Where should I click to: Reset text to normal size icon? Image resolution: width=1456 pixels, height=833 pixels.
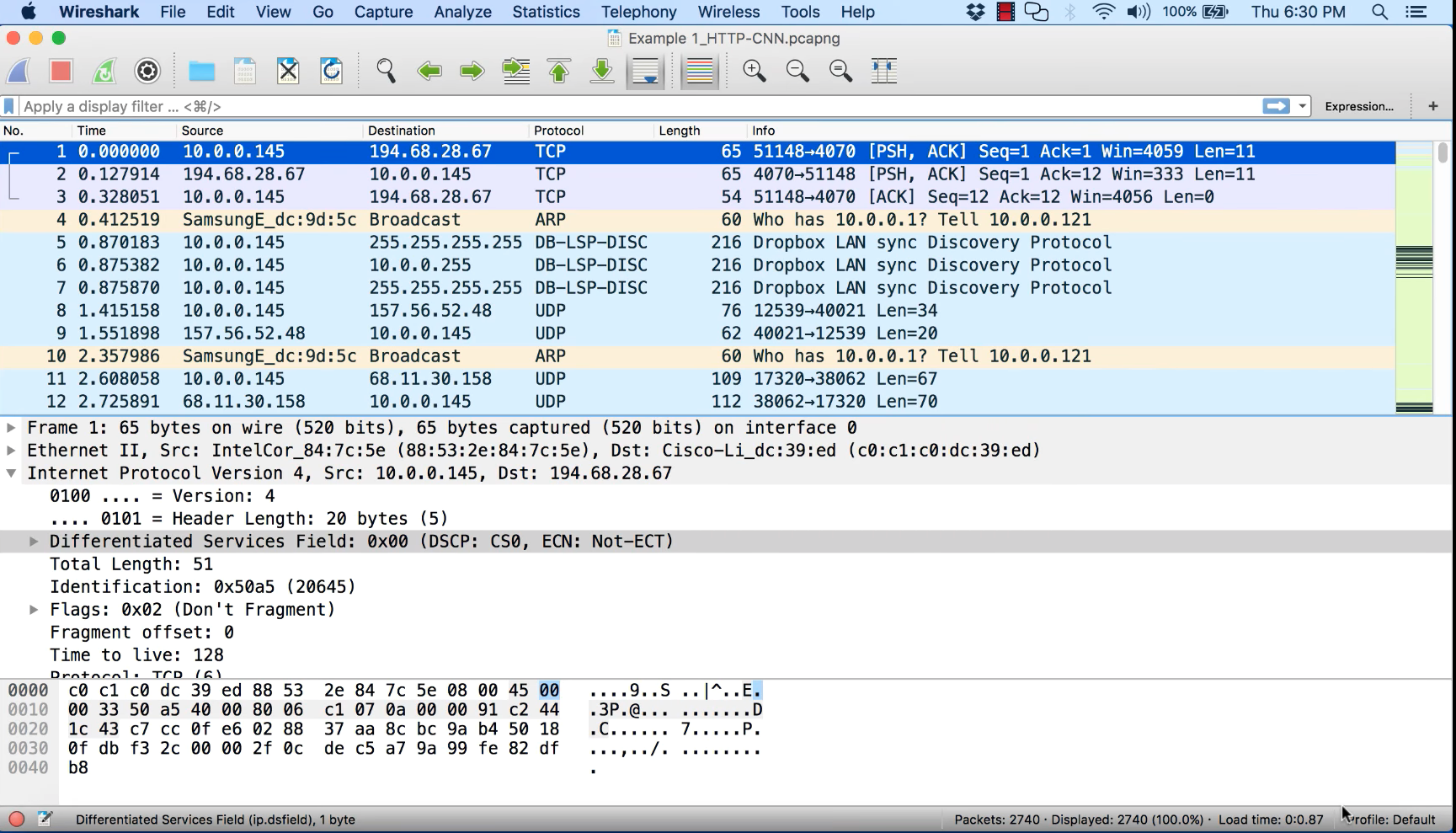point(840,72)
